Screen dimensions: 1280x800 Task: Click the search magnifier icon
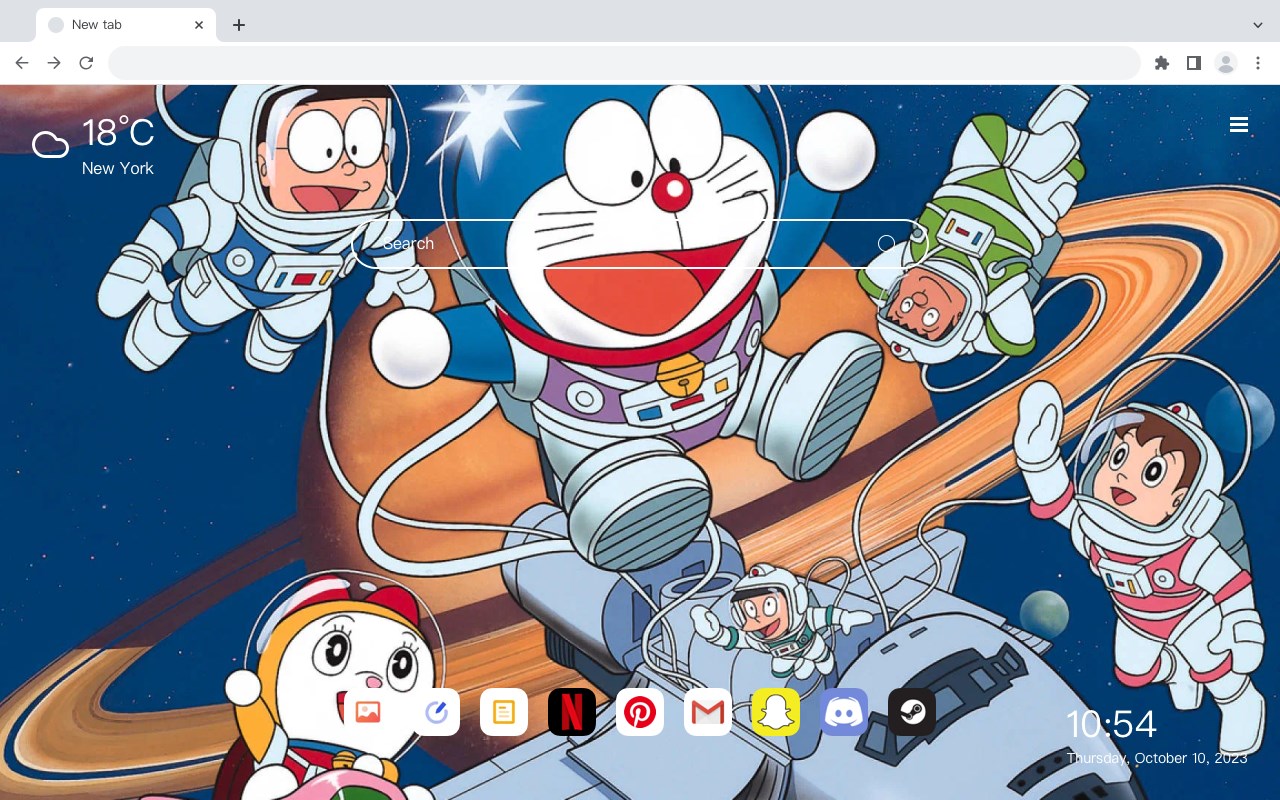pyautogui.click(x=886, y=243)
